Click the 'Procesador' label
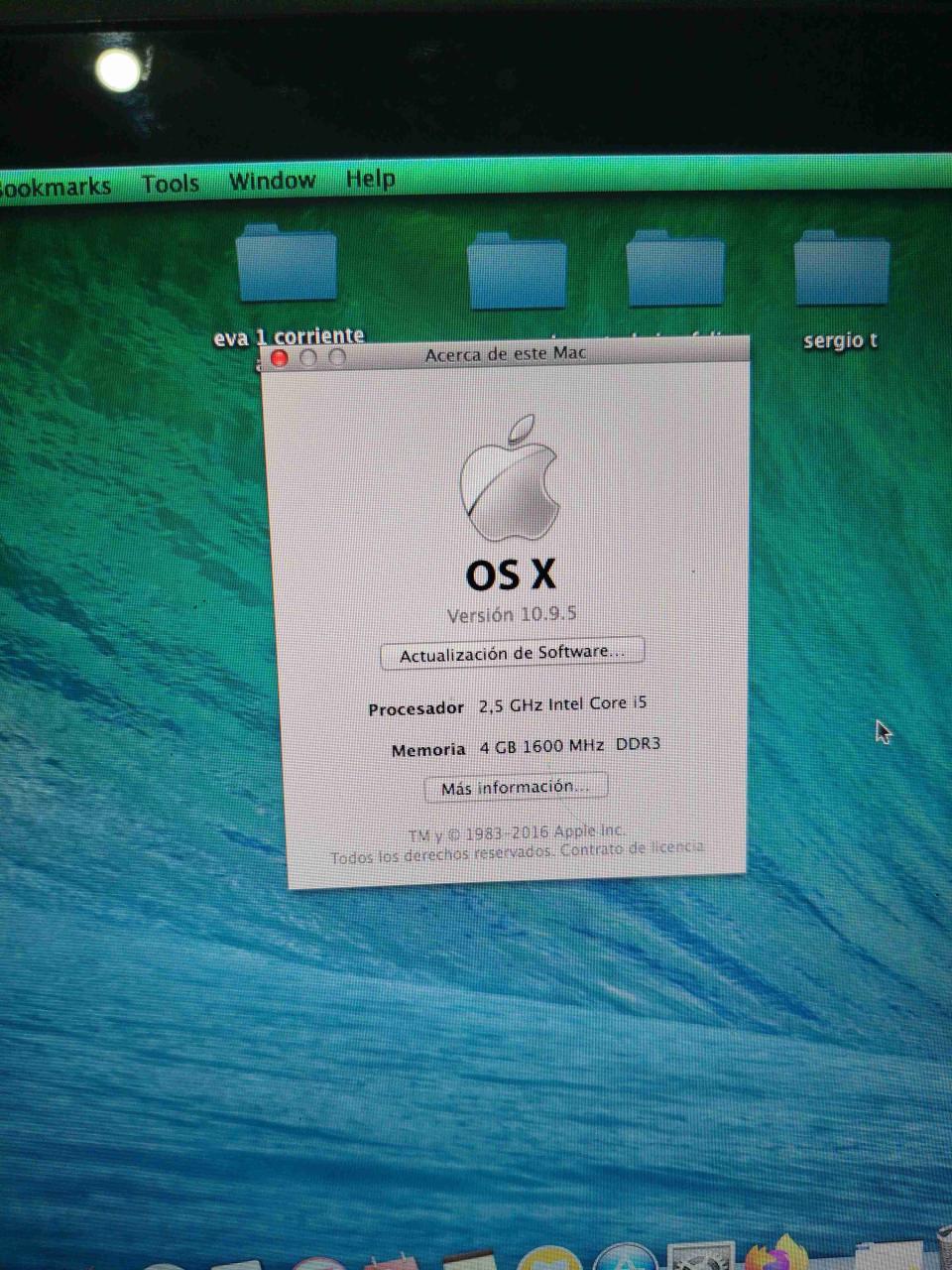This screenshot has height=1270, width=952. click(416, 708)
